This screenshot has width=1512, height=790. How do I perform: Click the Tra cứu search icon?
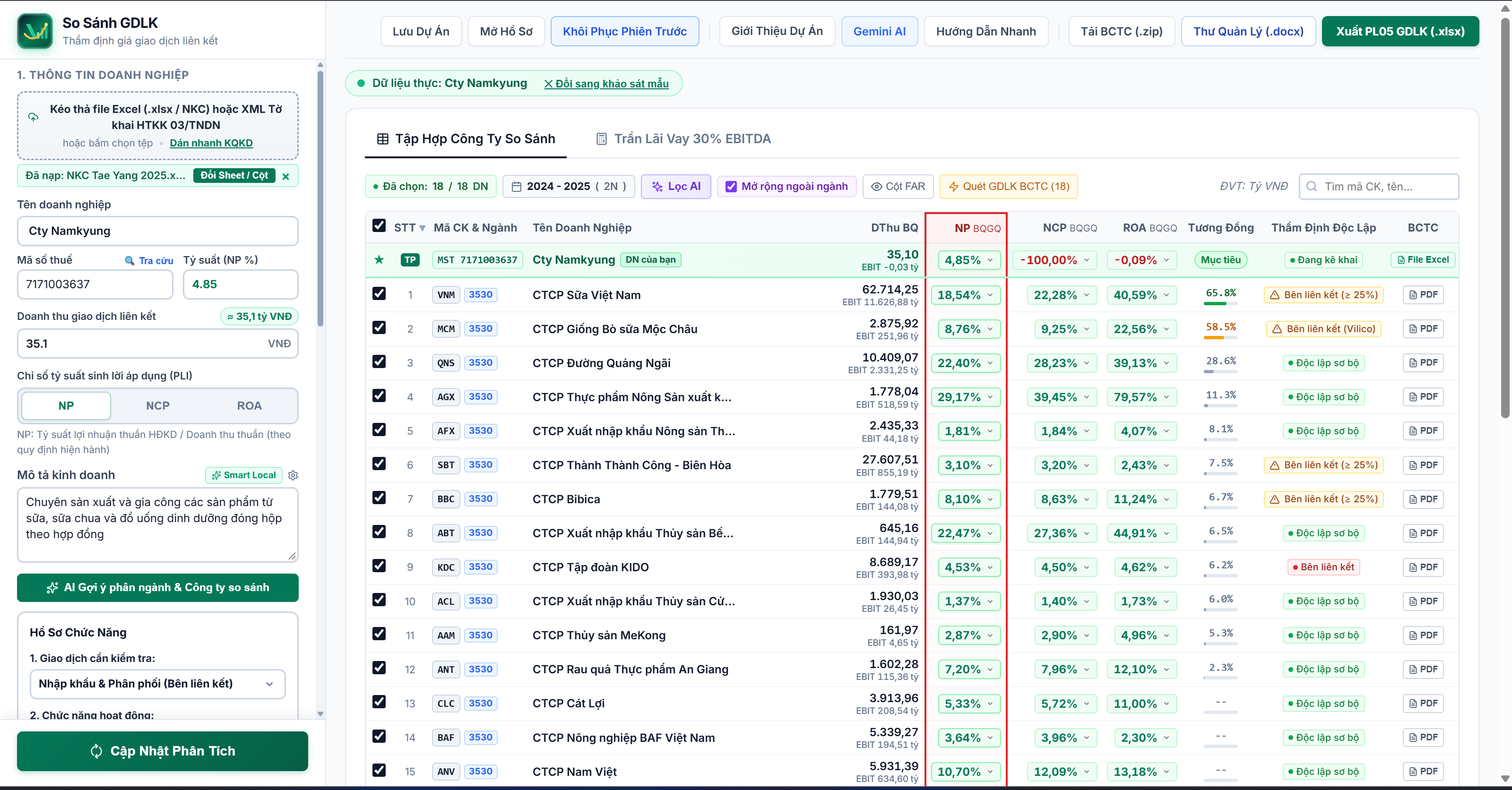(x=129, y=261)
